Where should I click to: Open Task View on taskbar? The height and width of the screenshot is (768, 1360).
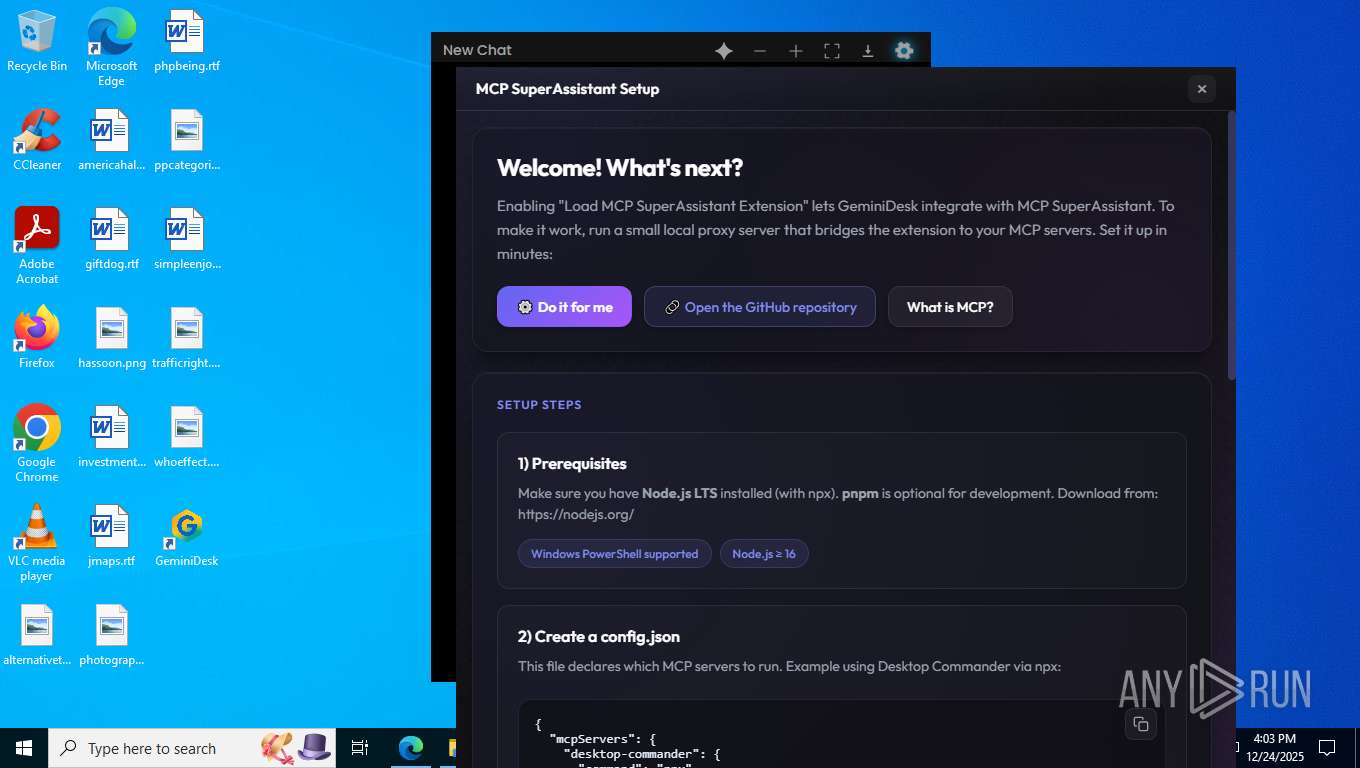point(360,748)
